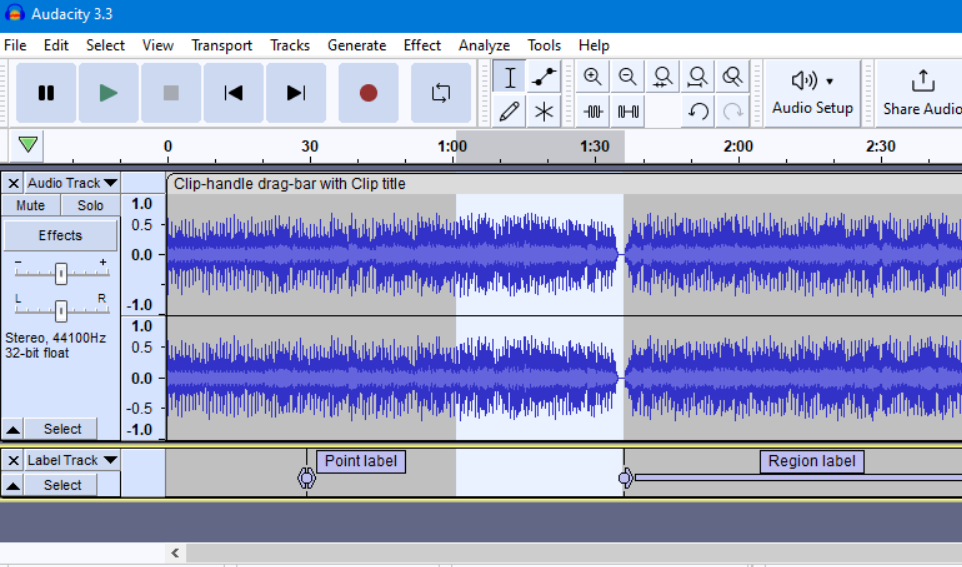This screenshot has height=567, width=962.
Task: Choose the Draw pencil tool
Action: click(509, 112)
